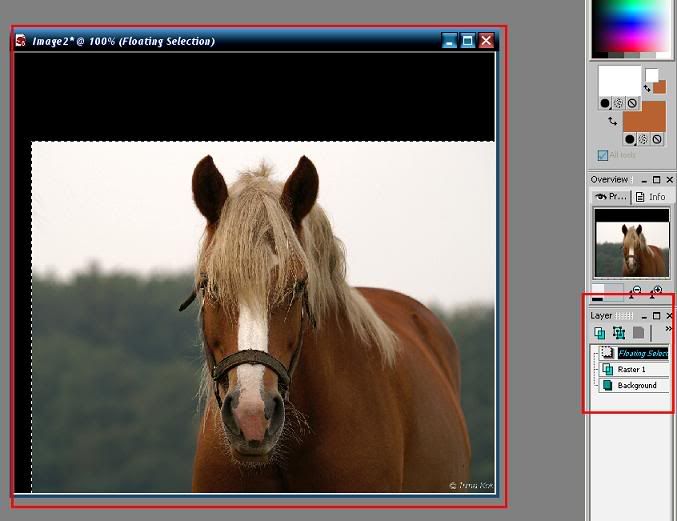This screenshot has height=521, width=677.
Task: Maximize the Overview palette
Action: pos(657,180)
